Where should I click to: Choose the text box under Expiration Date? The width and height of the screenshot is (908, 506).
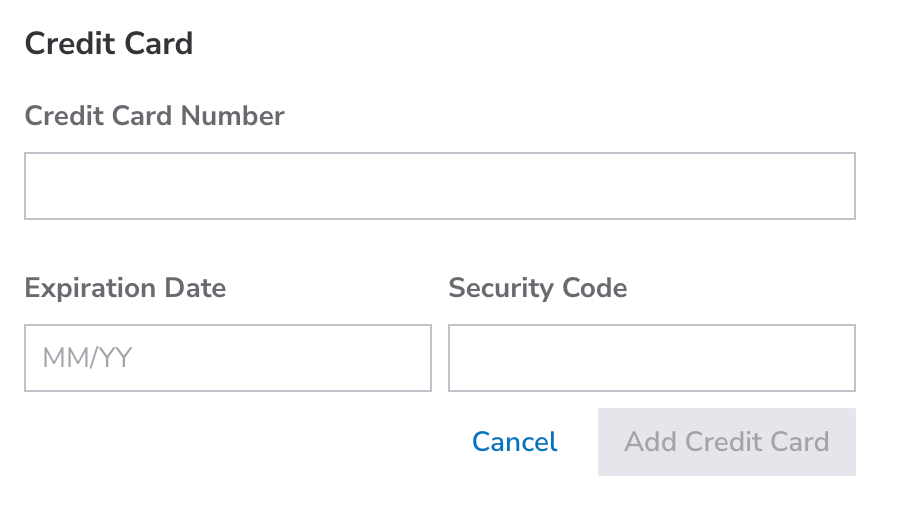(x=227, y=358)
